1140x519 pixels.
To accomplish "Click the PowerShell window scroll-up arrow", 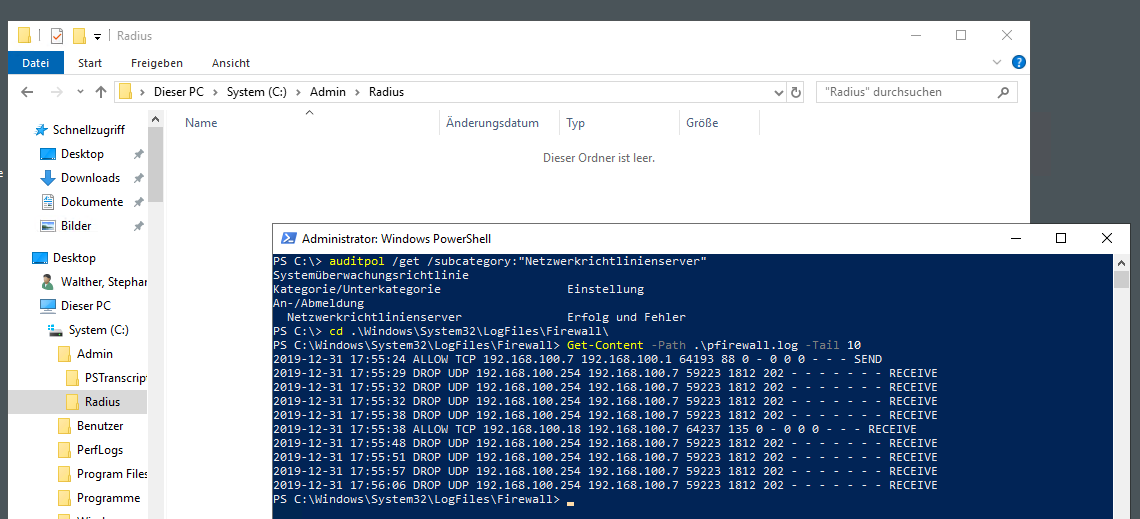I will pyautogui.click(x=1122, y=262).
